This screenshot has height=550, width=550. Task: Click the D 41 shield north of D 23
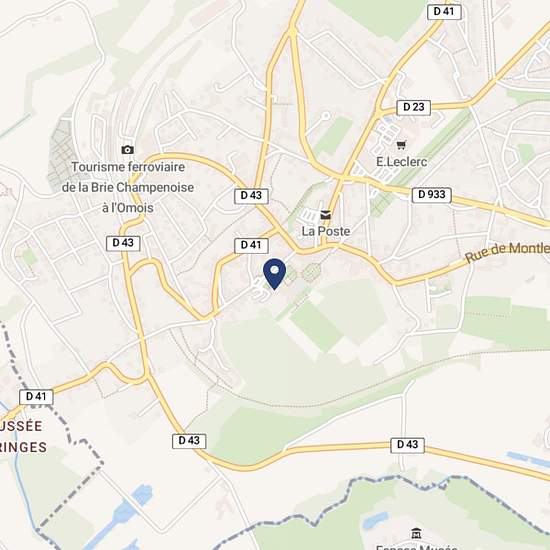coord(444,12)
